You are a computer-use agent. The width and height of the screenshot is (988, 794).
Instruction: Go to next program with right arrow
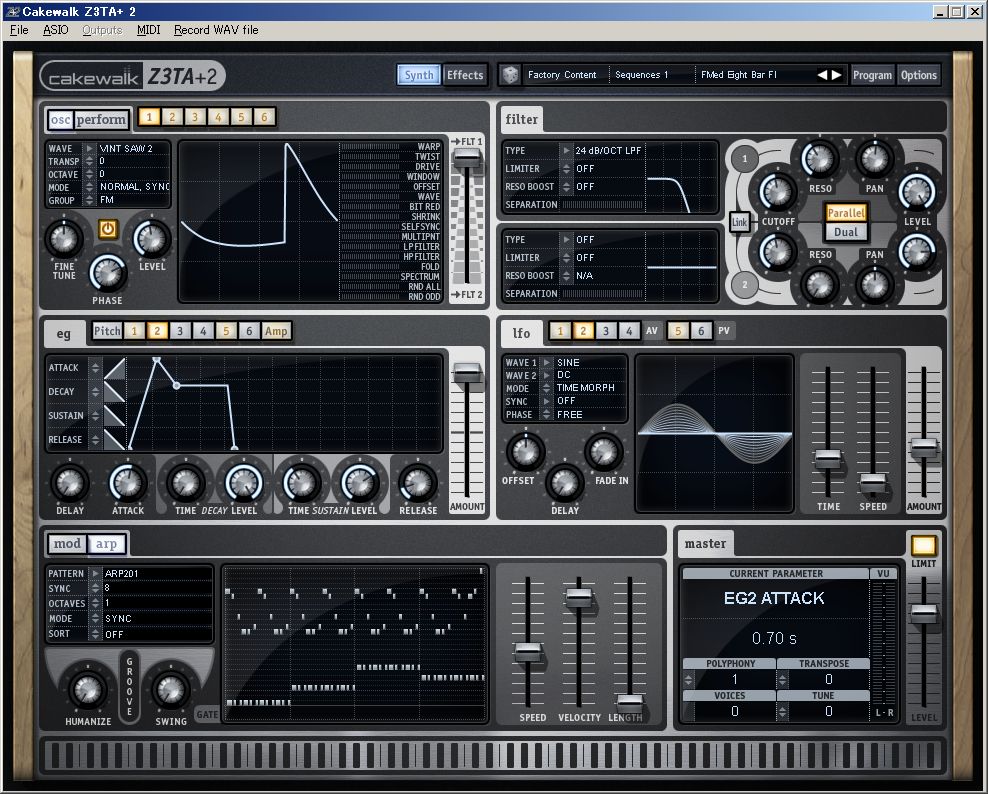coord(837,75)
